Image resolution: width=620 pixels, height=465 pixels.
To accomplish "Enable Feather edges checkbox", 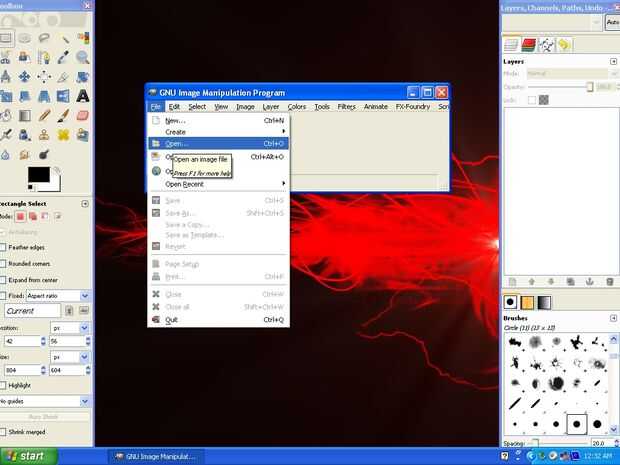I will tap(3, 248).
